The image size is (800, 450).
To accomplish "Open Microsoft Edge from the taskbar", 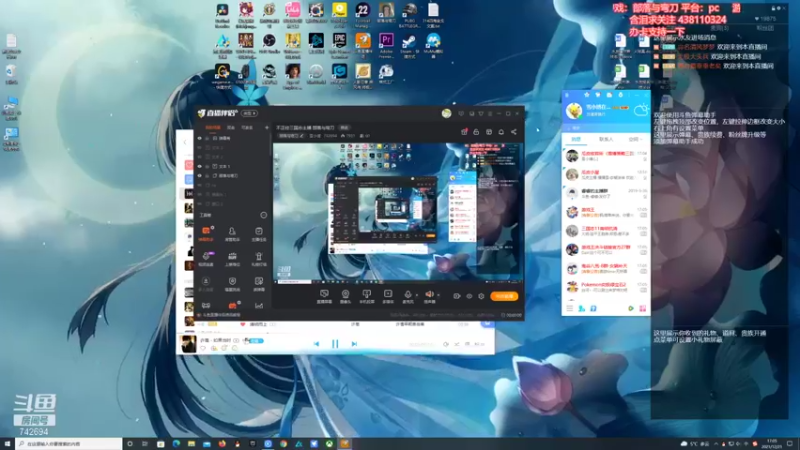I will point(176,444).
